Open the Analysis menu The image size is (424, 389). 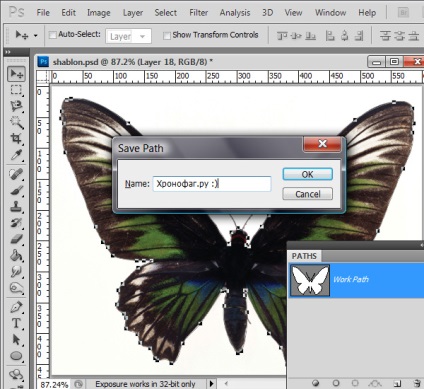click(x=235, y=13)
